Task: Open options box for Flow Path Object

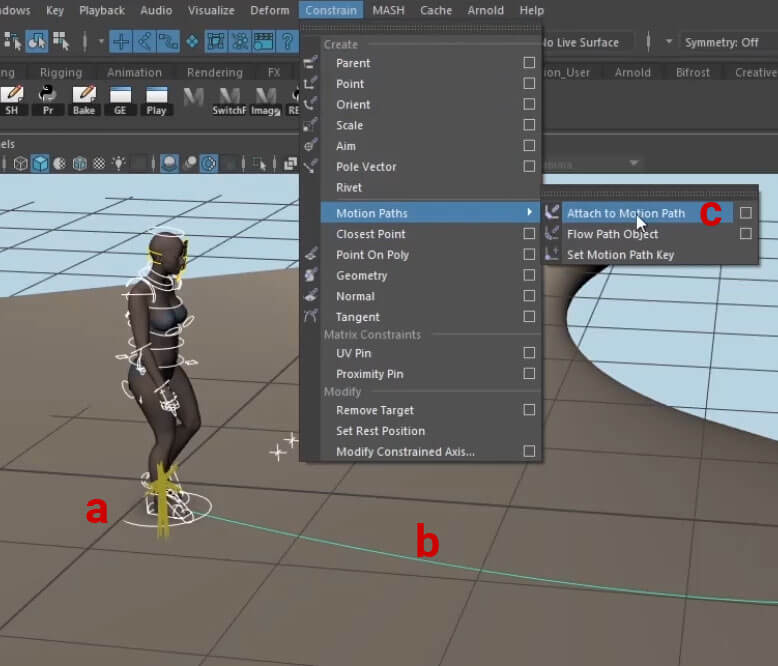Action: click(x=745, y=234)
